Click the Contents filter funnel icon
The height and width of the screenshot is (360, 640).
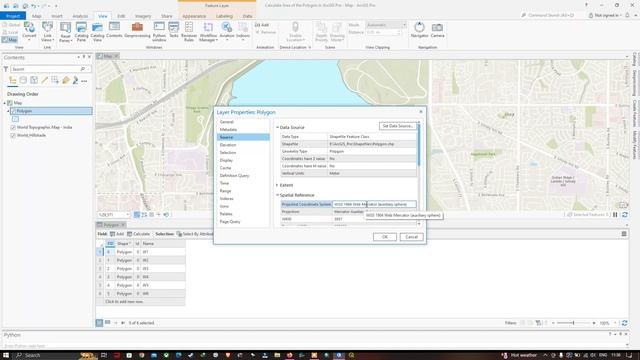point(6,69)
